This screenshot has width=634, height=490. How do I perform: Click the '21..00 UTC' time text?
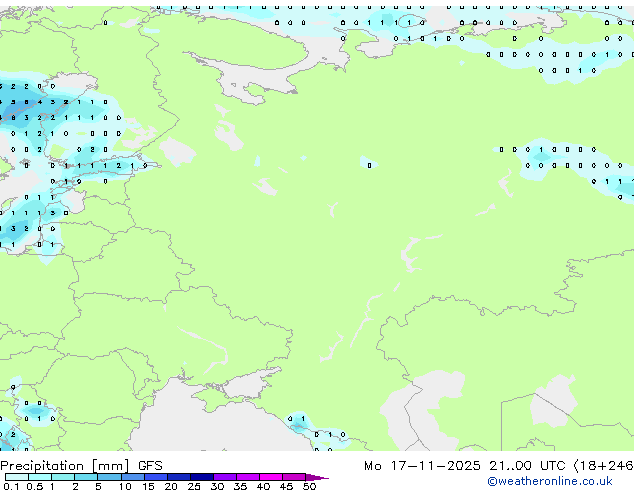[x=527, y=466]
